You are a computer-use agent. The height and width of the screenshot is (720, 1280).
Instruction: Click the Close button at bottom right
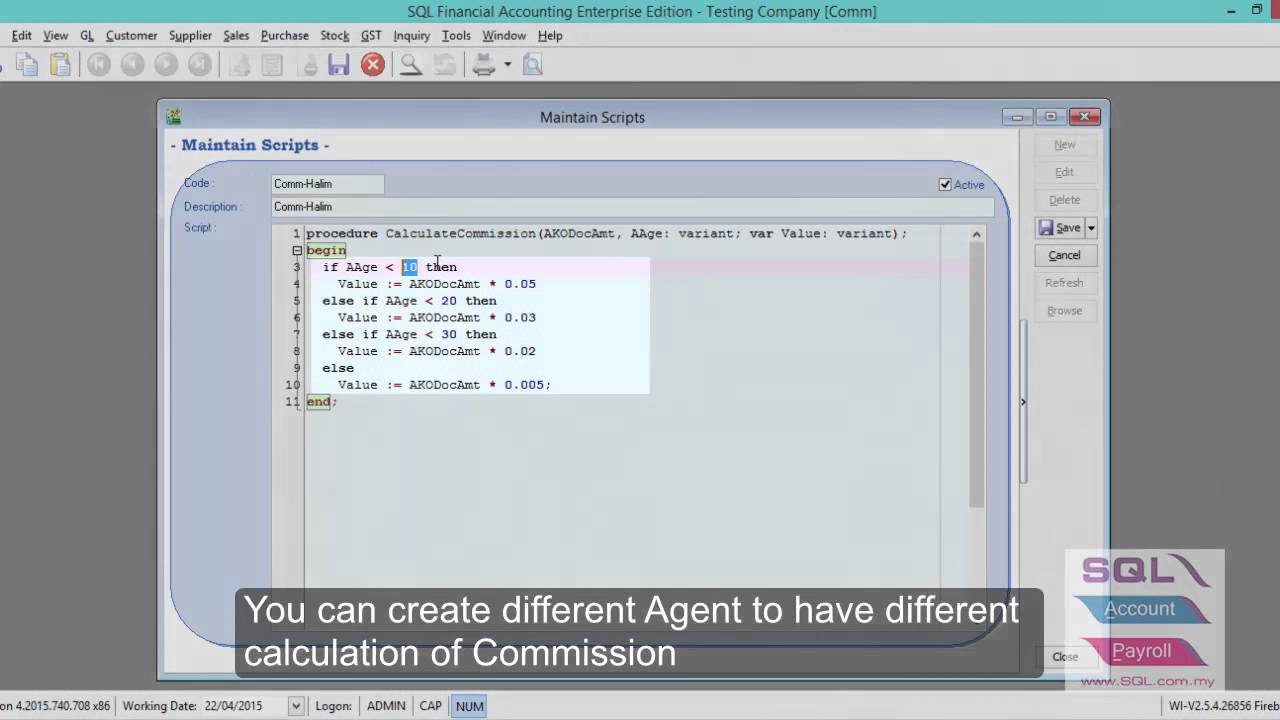tap(1065, 657)
